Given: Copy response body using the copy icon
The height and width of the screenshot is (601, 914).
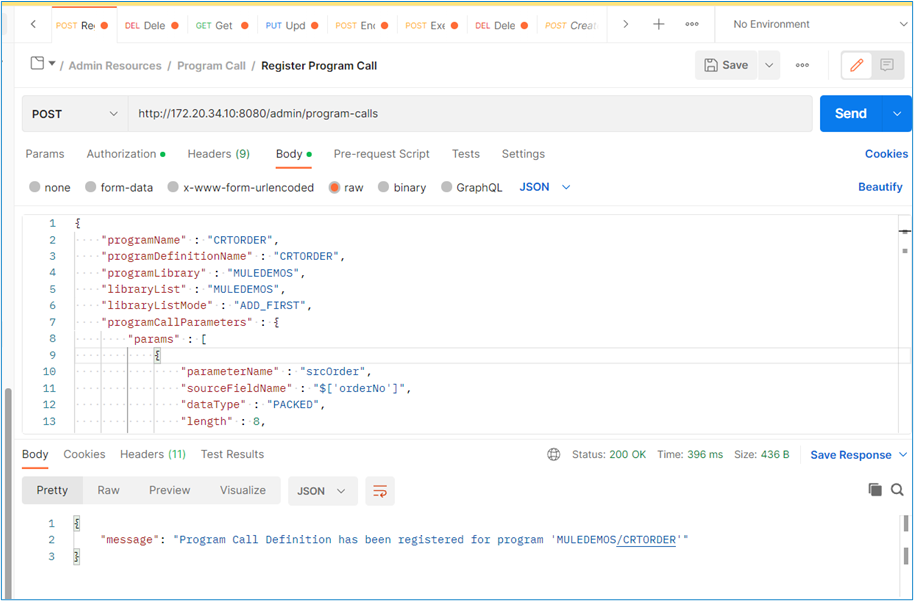Looking at the screenshot, I should [x=875, y=490].
